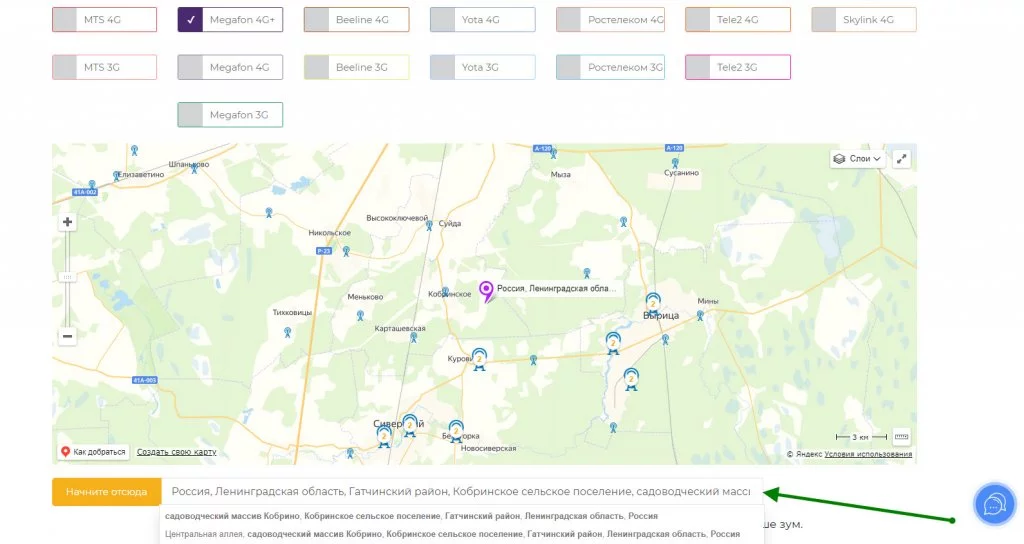
Task: Click the address balloon Россия, Ленинградская обла...
Action: tap(556, 288)
